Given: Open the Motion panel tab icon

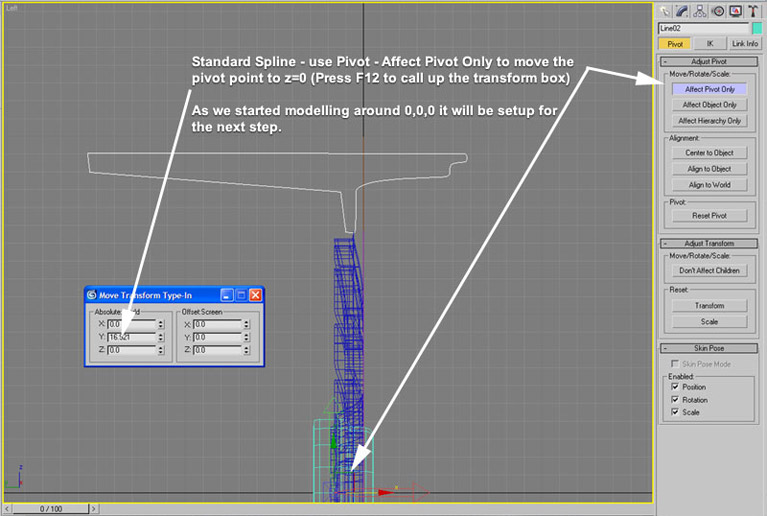Looking at the screenshot, I should pyautogui.click(x=717, y=11).
